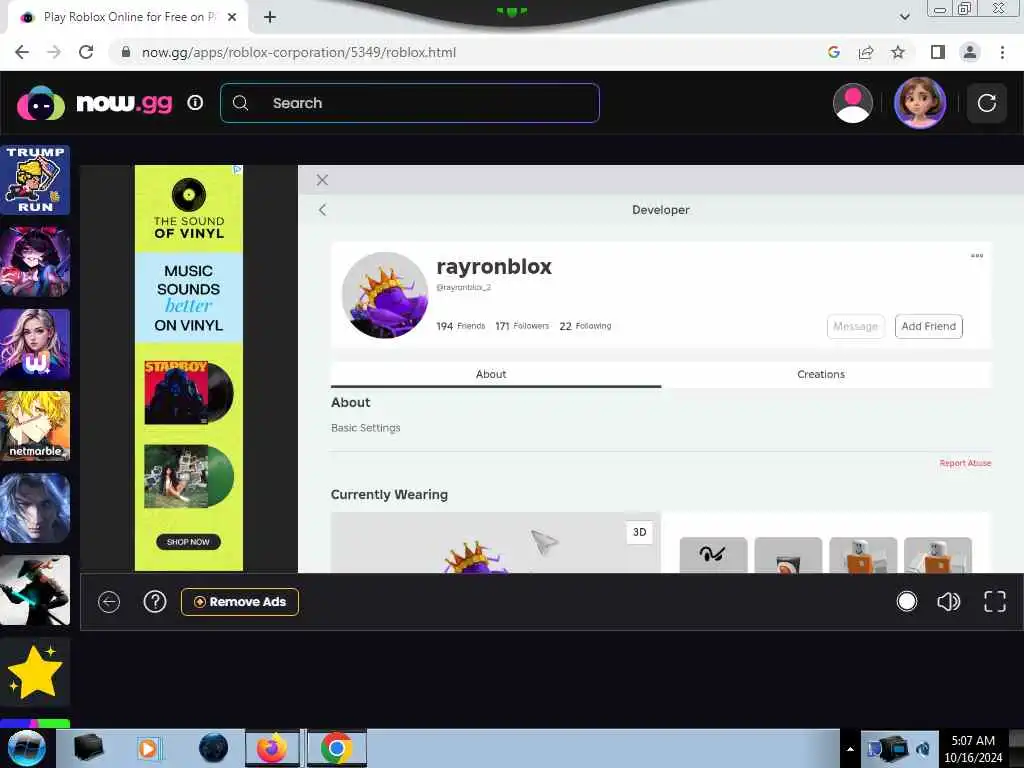Screen dimensions: 1024x768
Task: Click the rayronblox avatar picture
Action: coord(385,295)
